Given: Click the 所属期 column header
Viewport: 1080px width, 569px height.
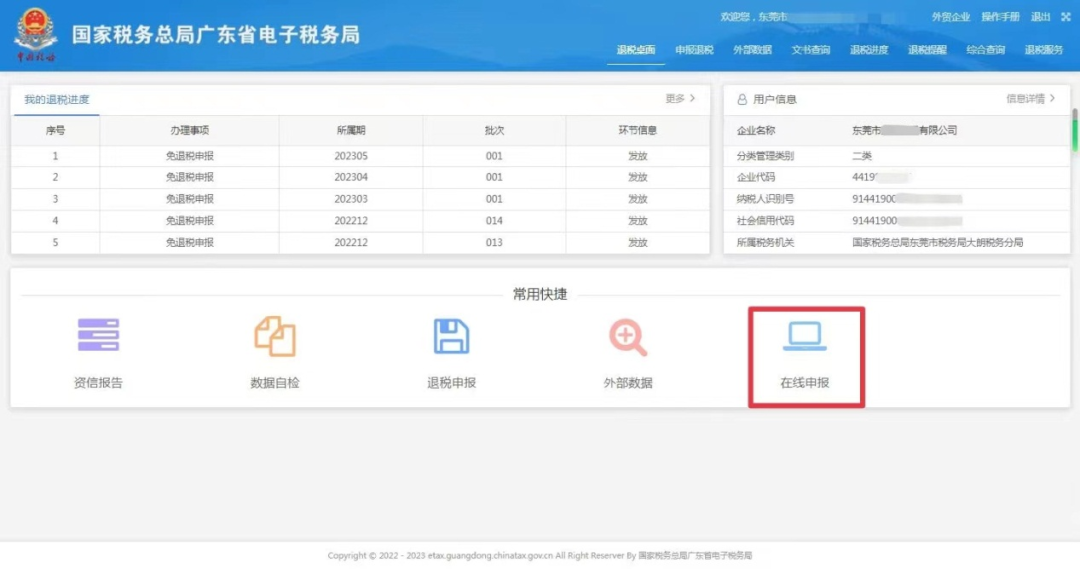Looking at the screenshot, I should tap(351, 130).
